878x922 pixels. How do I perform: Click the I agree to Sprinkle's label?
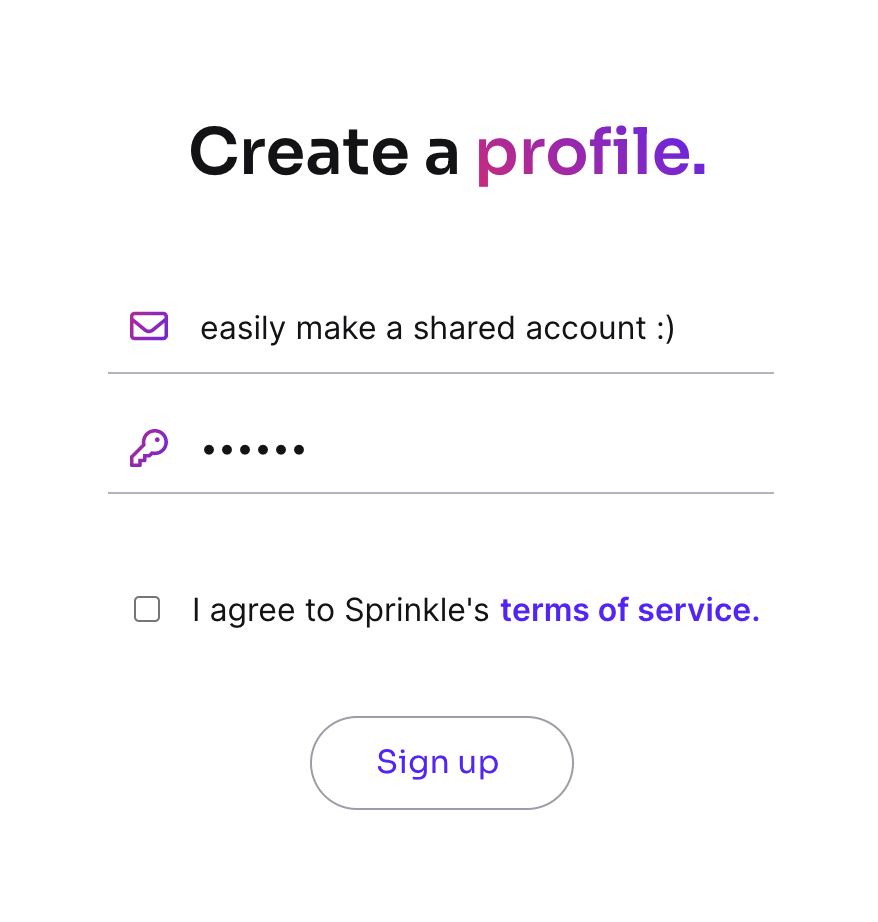(x=340, y=610)
